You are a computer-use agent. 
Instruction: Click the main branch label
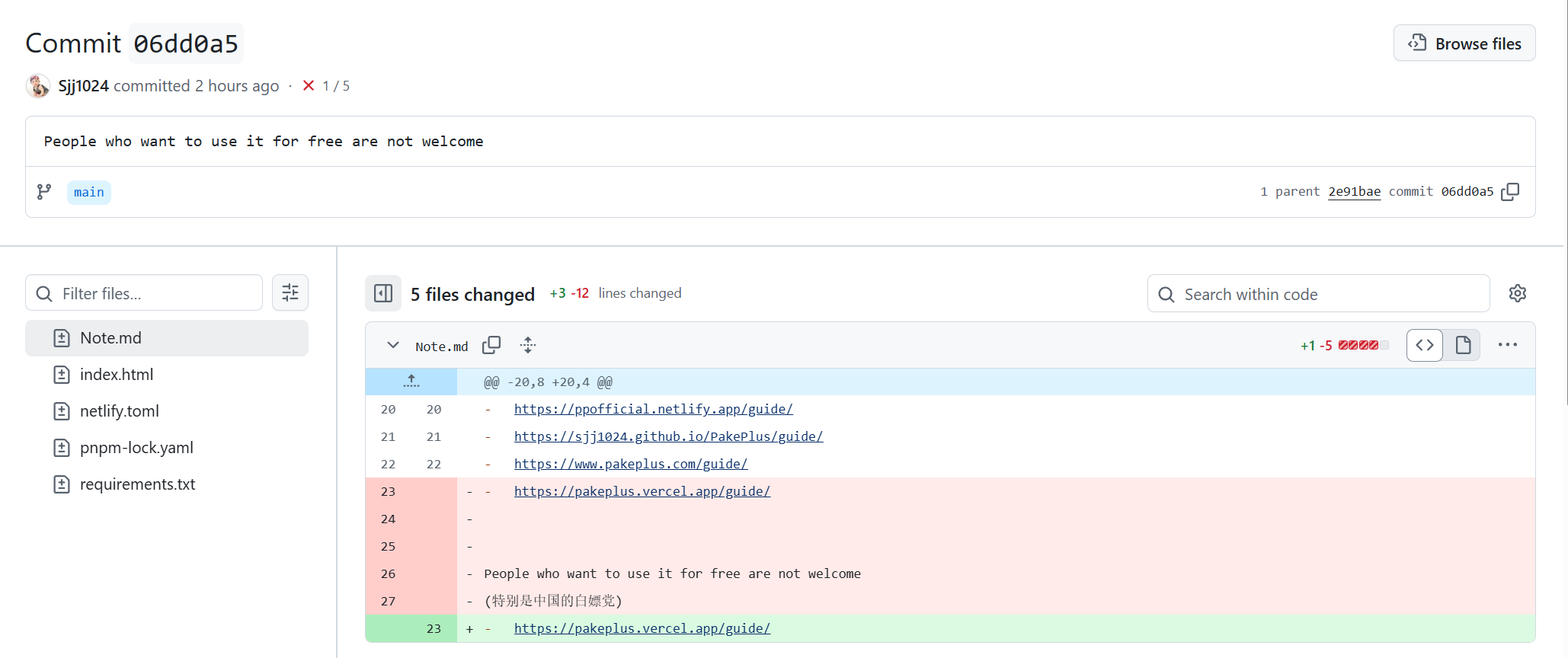(x=89, y=193)
